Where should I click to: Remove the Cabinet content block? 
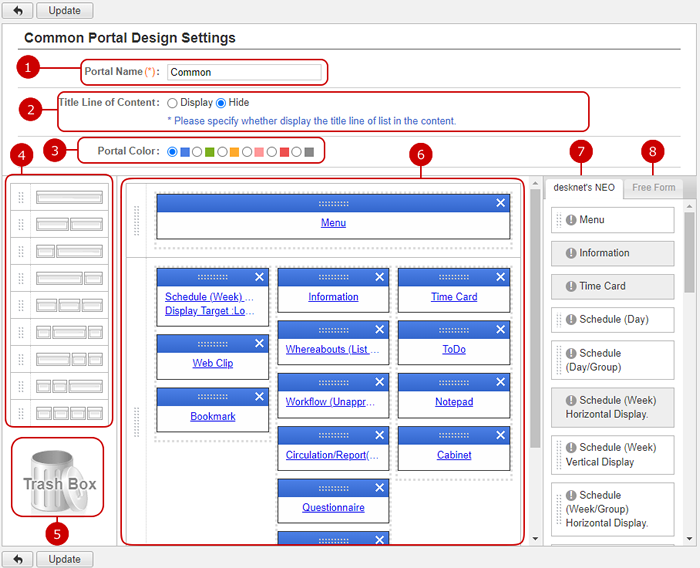pos(500,435)
